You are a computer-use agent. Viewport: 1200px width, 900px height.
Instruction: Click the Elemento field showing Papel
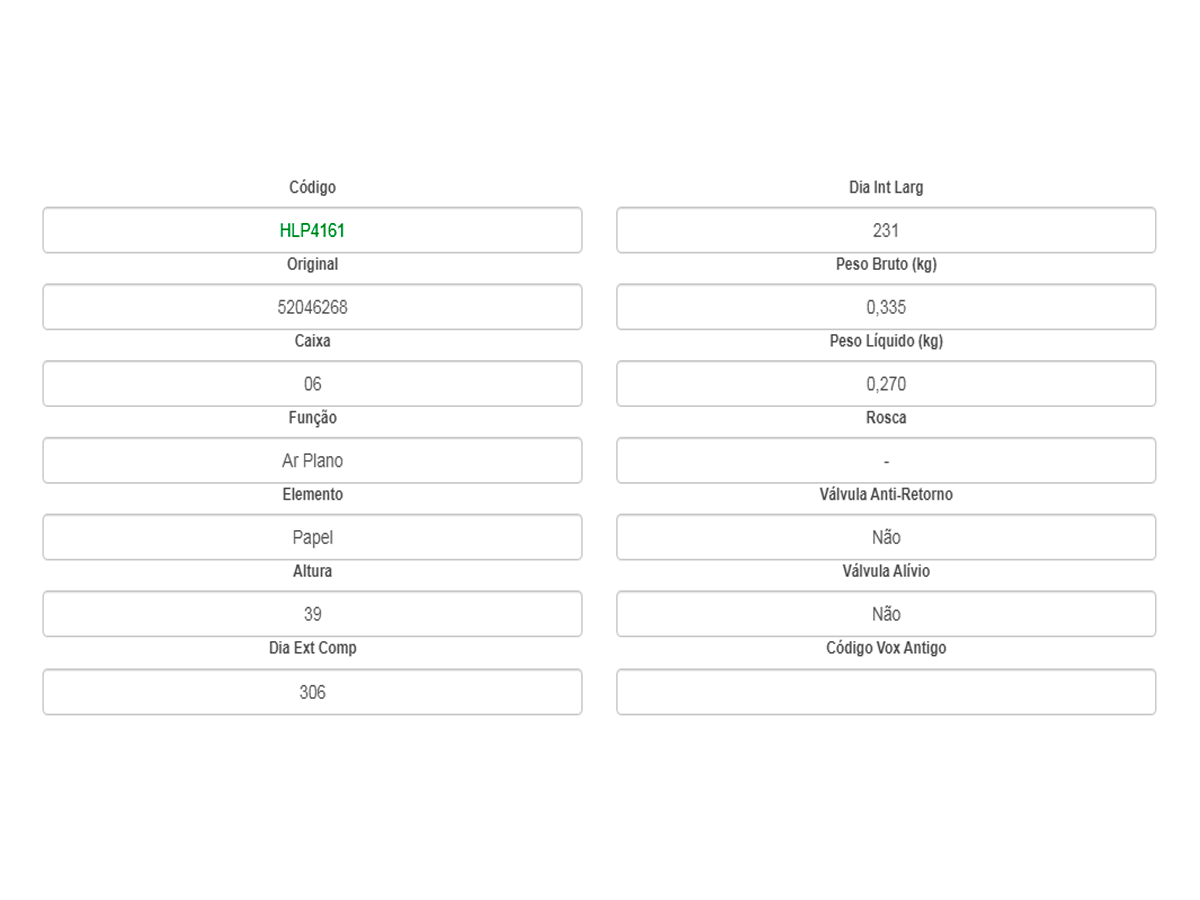(x=312, y=538)
